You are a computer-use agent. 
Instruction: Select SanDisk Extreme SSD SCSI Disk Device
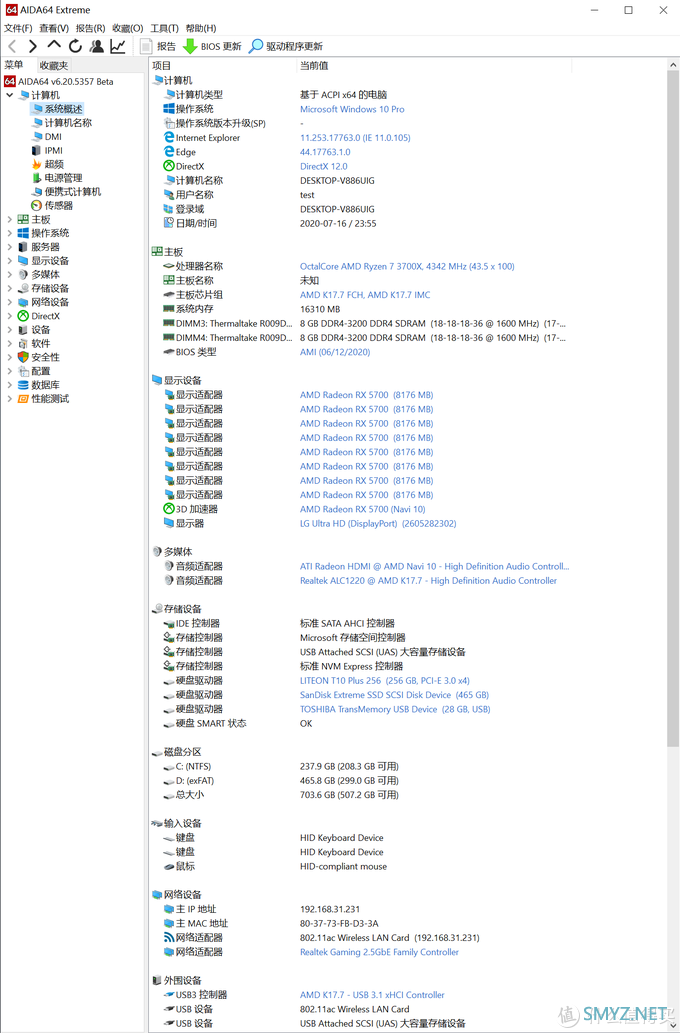click(394, 695)
